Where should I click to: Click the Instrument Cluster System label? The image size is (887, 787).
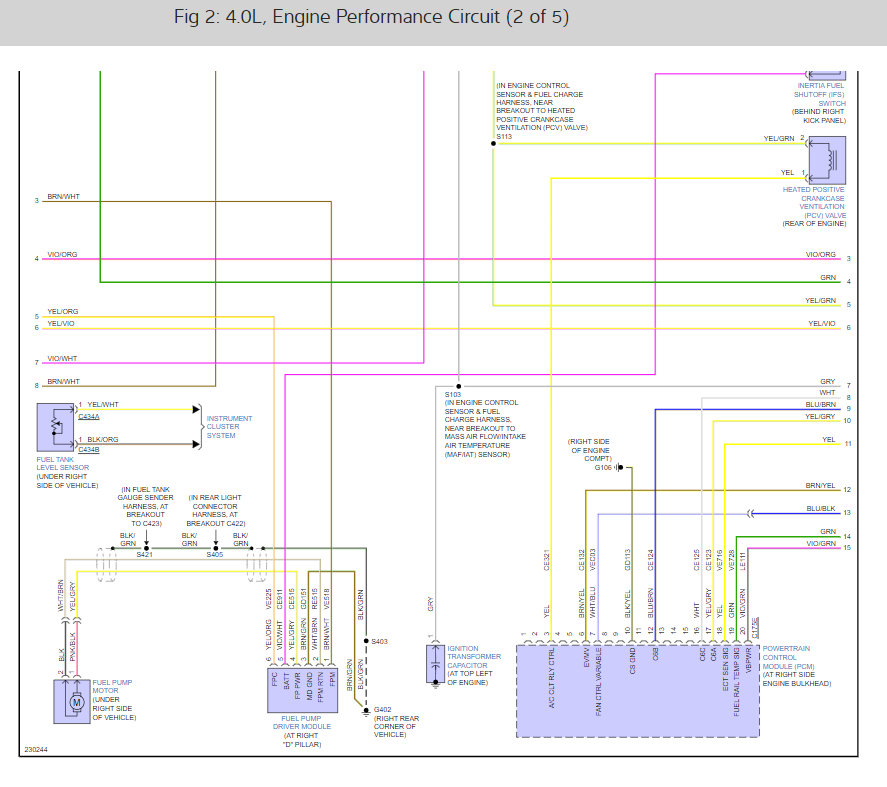[x=229, y=427]
